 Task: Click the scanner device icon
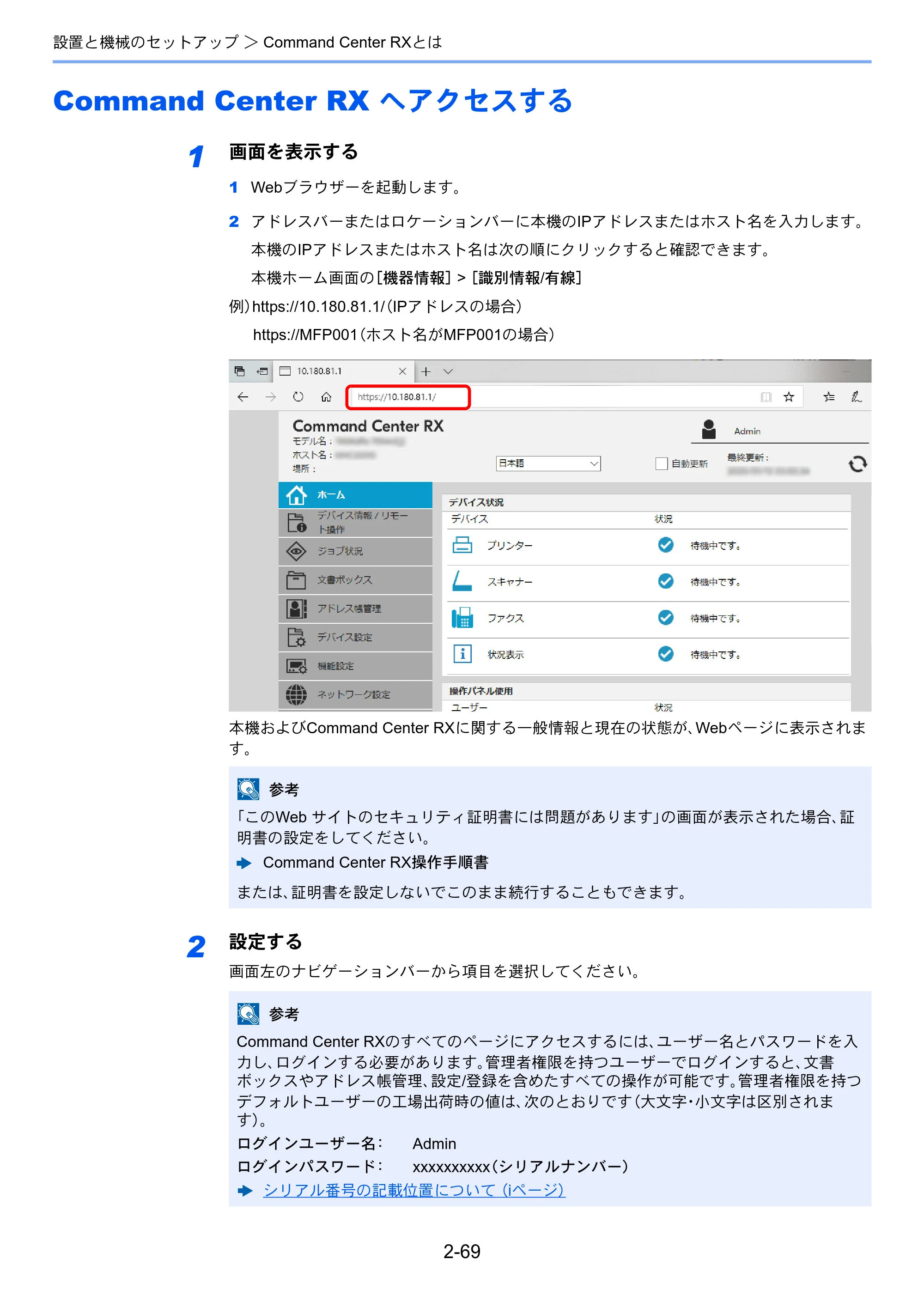click(462, 581)
